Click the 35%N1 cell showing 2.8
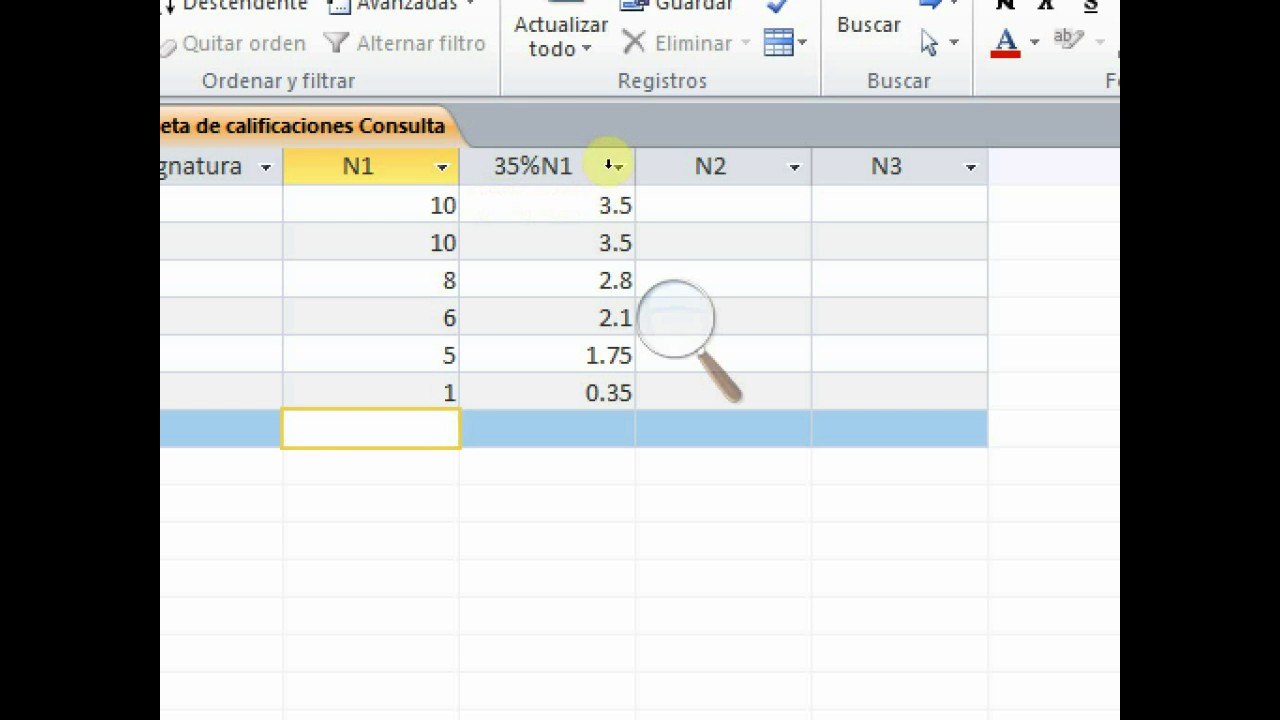Viewport: 1280px width, 720px height. coord(547,280)
